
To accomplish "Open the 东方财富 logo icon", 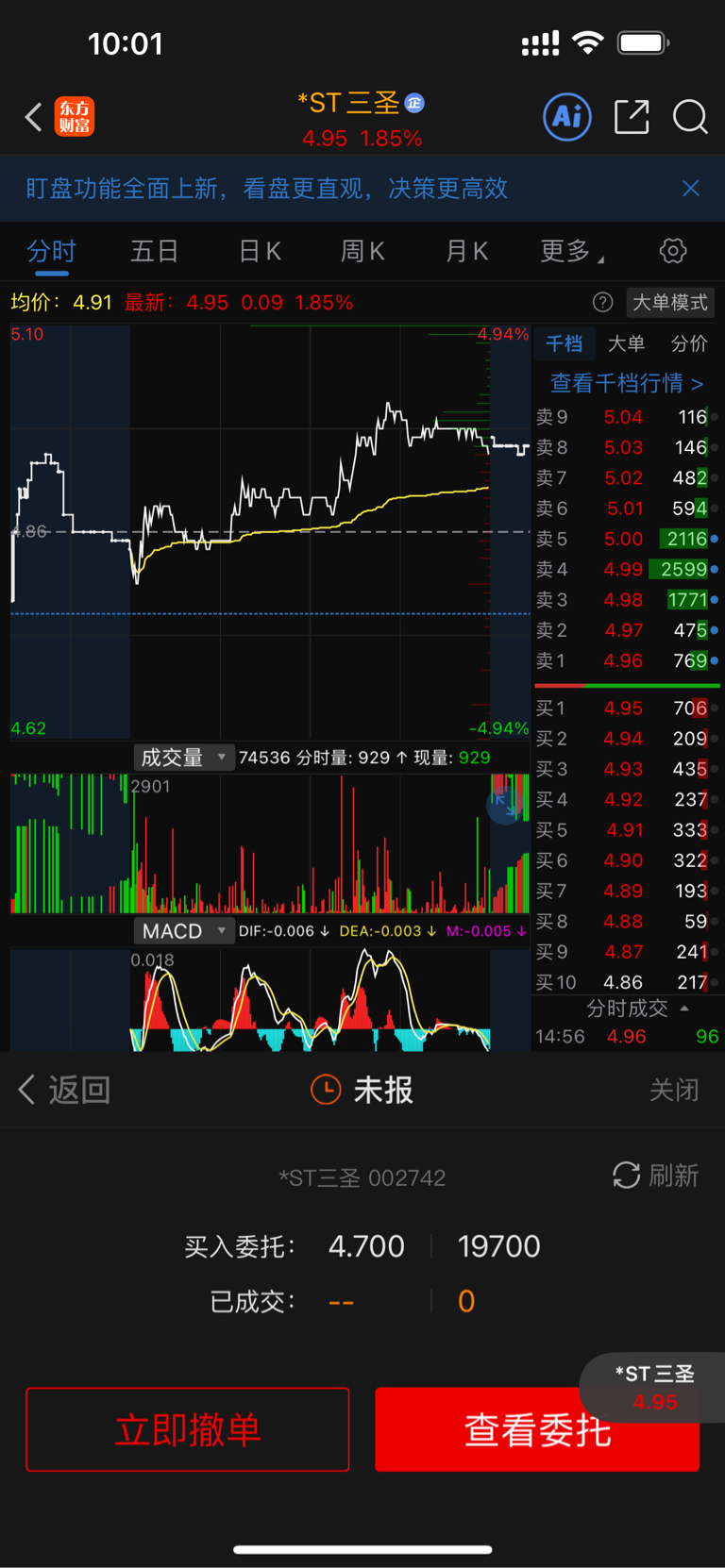I will pos(74,117).
